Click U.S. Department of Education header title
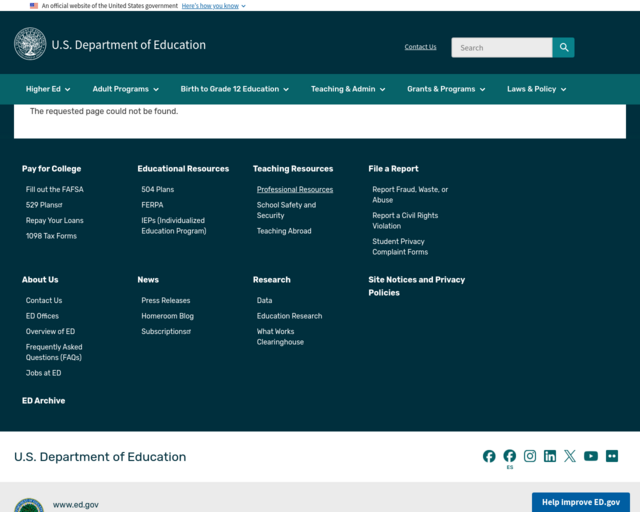The height and width of the screenshot is (512, 640). 129,45
